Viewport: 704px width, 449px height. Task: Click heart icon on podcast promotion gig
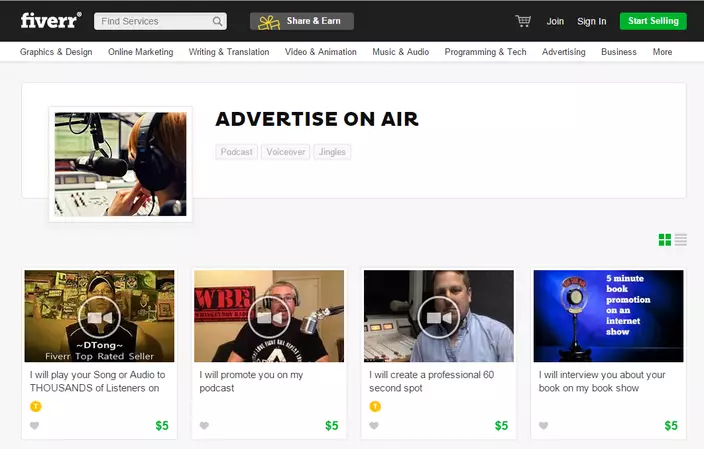[204, 426]
